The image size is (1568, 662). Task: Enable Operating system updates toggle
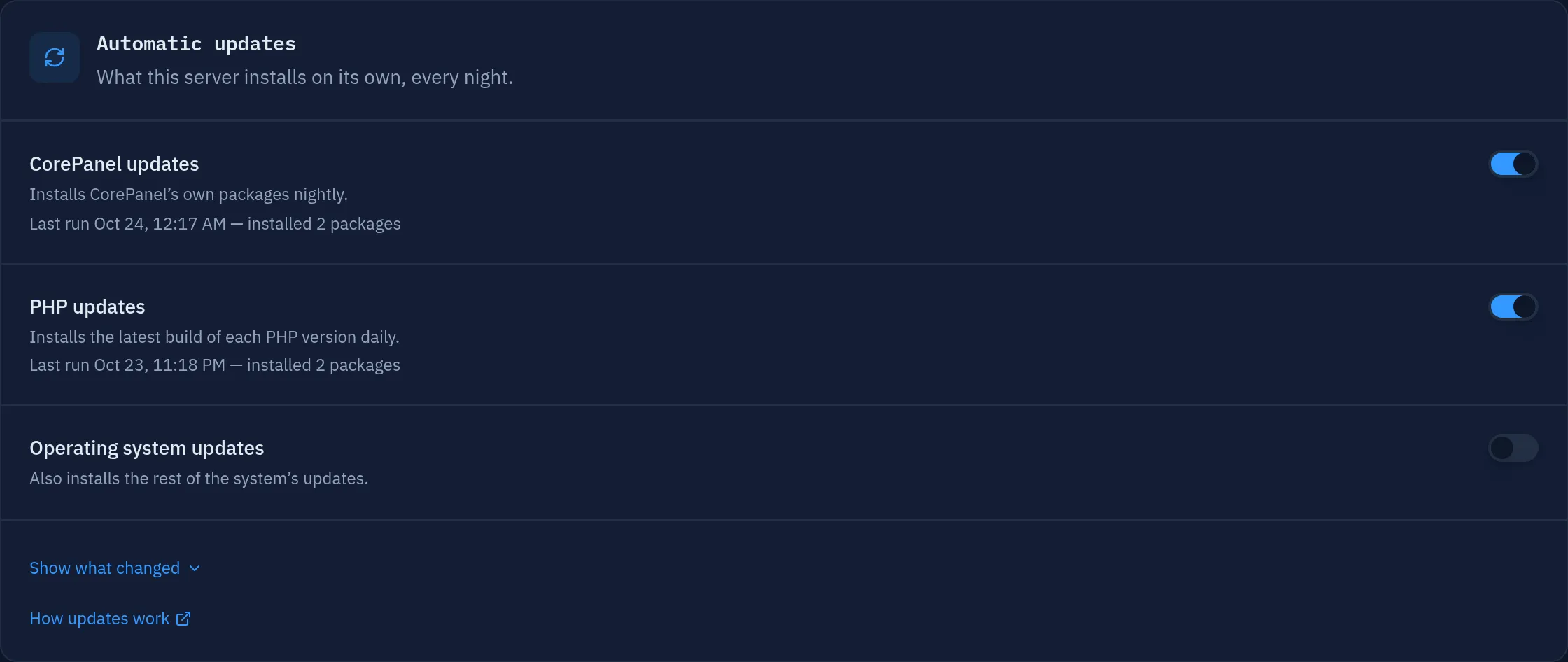pos(1513,448)
